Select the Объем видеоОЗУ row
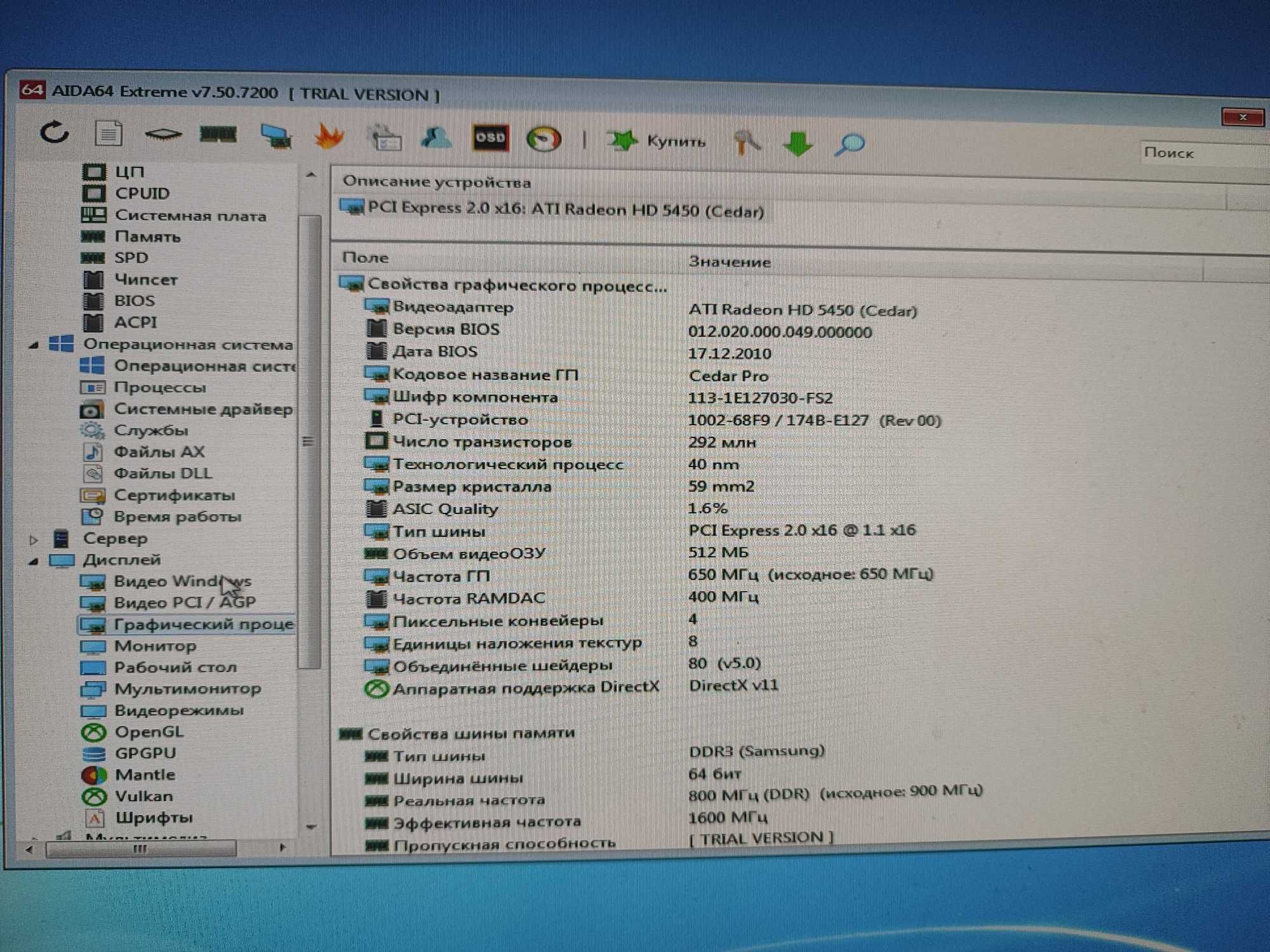This screenshot has height=952, width=1270. tap(557, 553)
